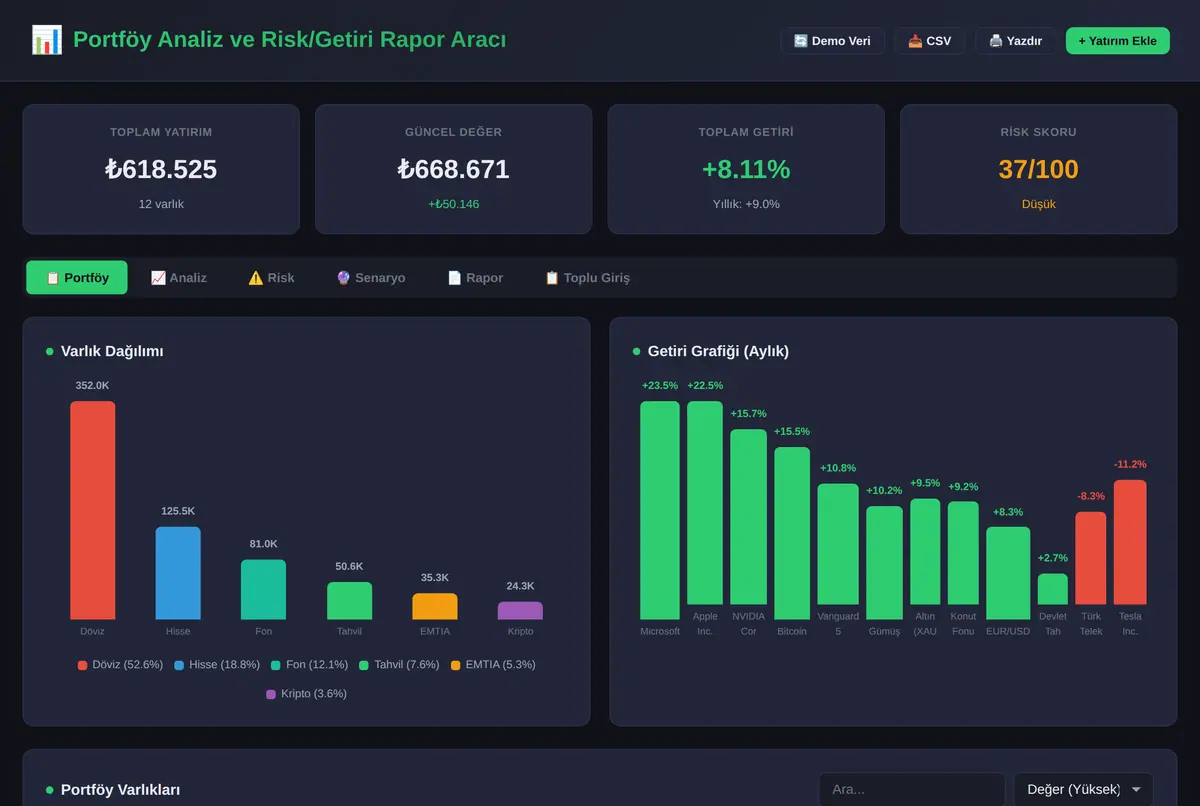This screenshot has height=806, width=1200.
Task: Open the Analiz tab
Action: click(178, 278)
